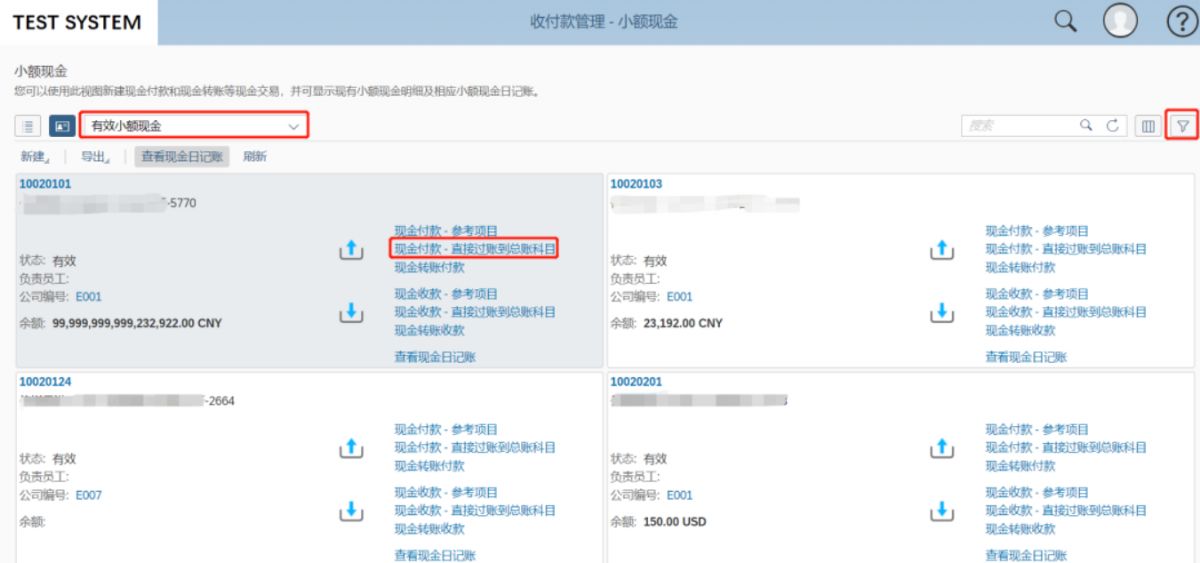The width and height of the screenshot is (1200, 563).
Task: Switch to card view toggle
Action: coord(62,126)
